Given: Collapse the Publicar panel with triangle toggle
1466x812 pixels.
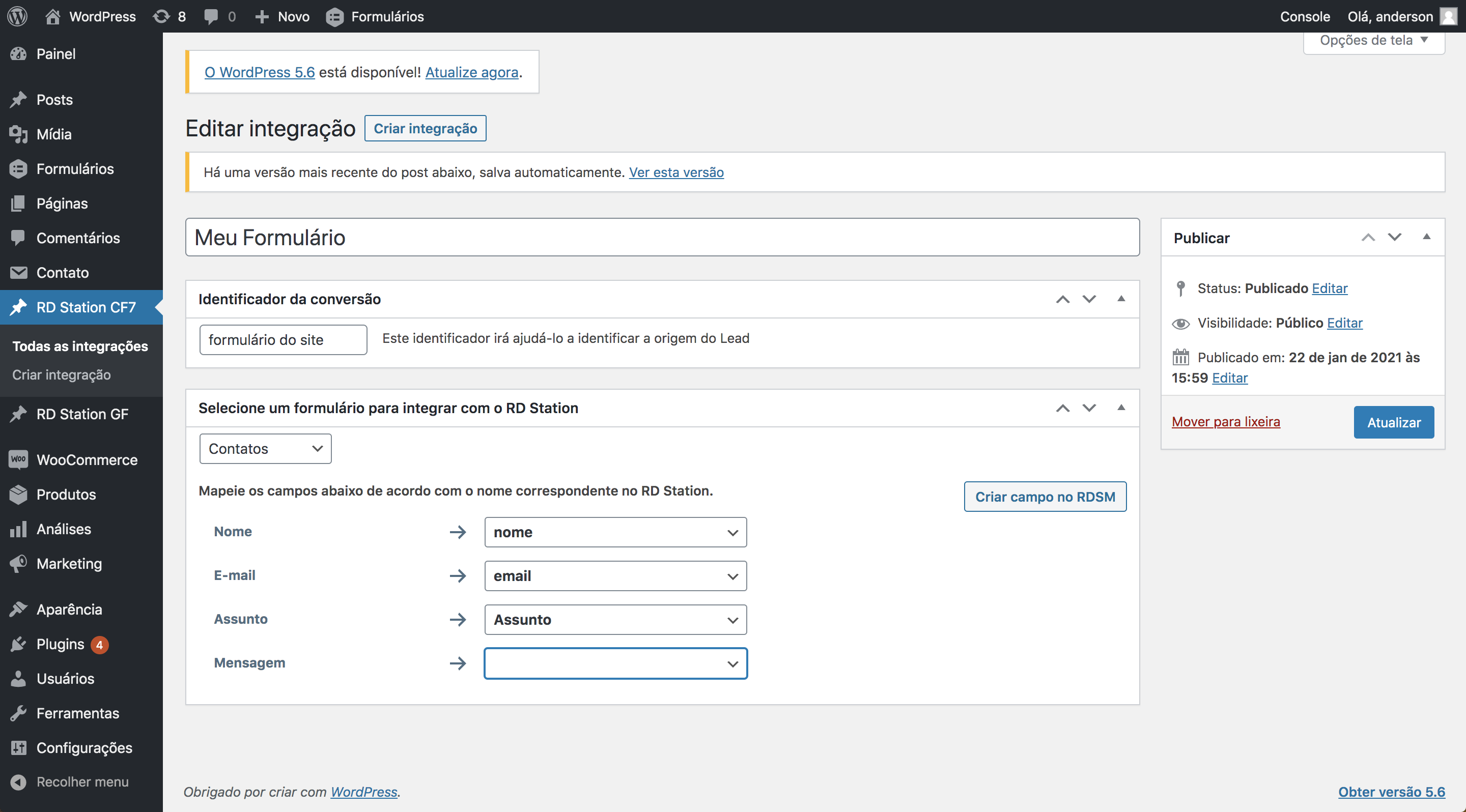Looking at the screenshot, I should pos(1426,237).
